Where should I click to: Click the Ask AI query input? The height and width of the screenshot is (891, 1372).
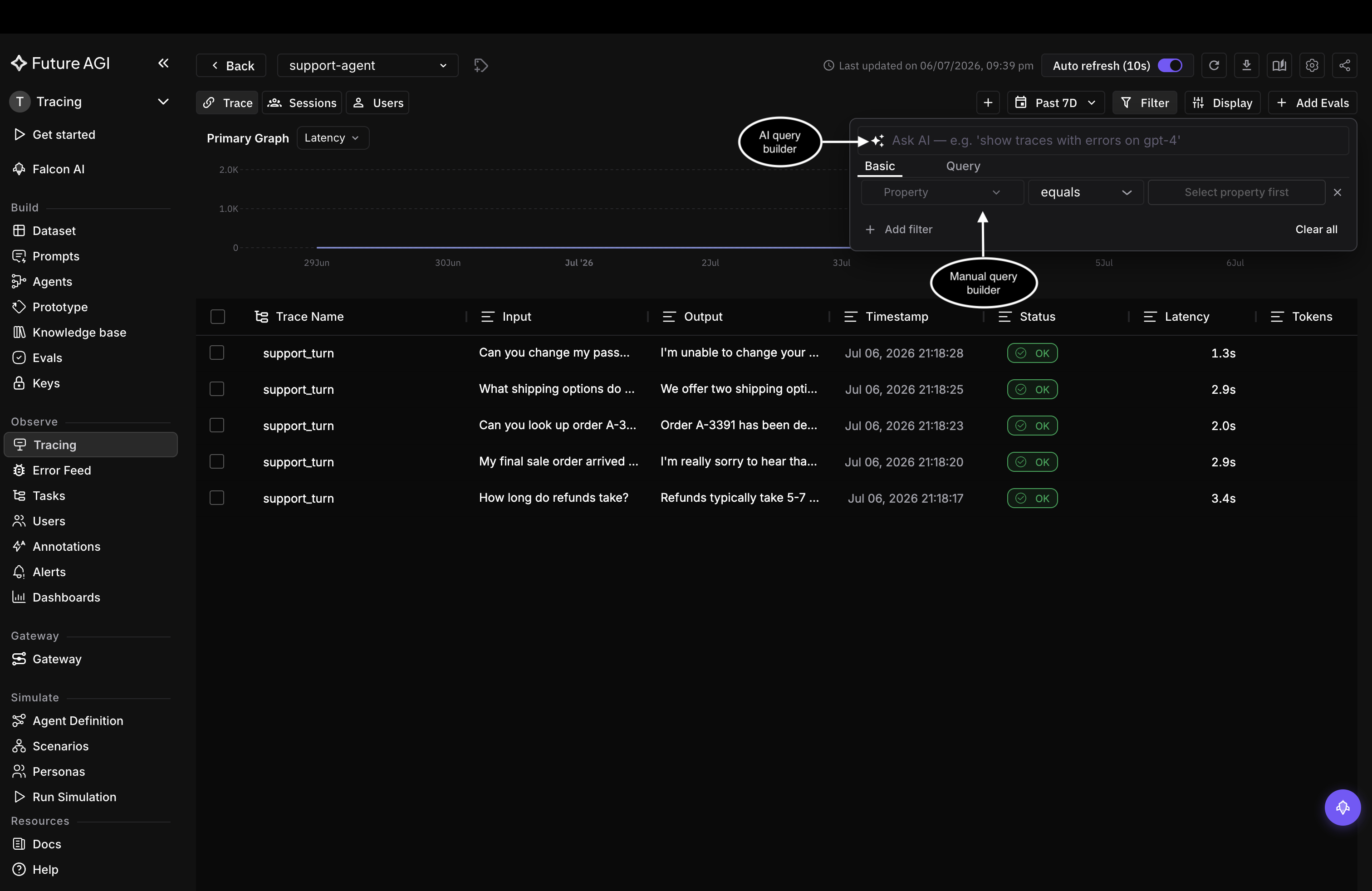pyautogui.click(x=1103, y=141)
